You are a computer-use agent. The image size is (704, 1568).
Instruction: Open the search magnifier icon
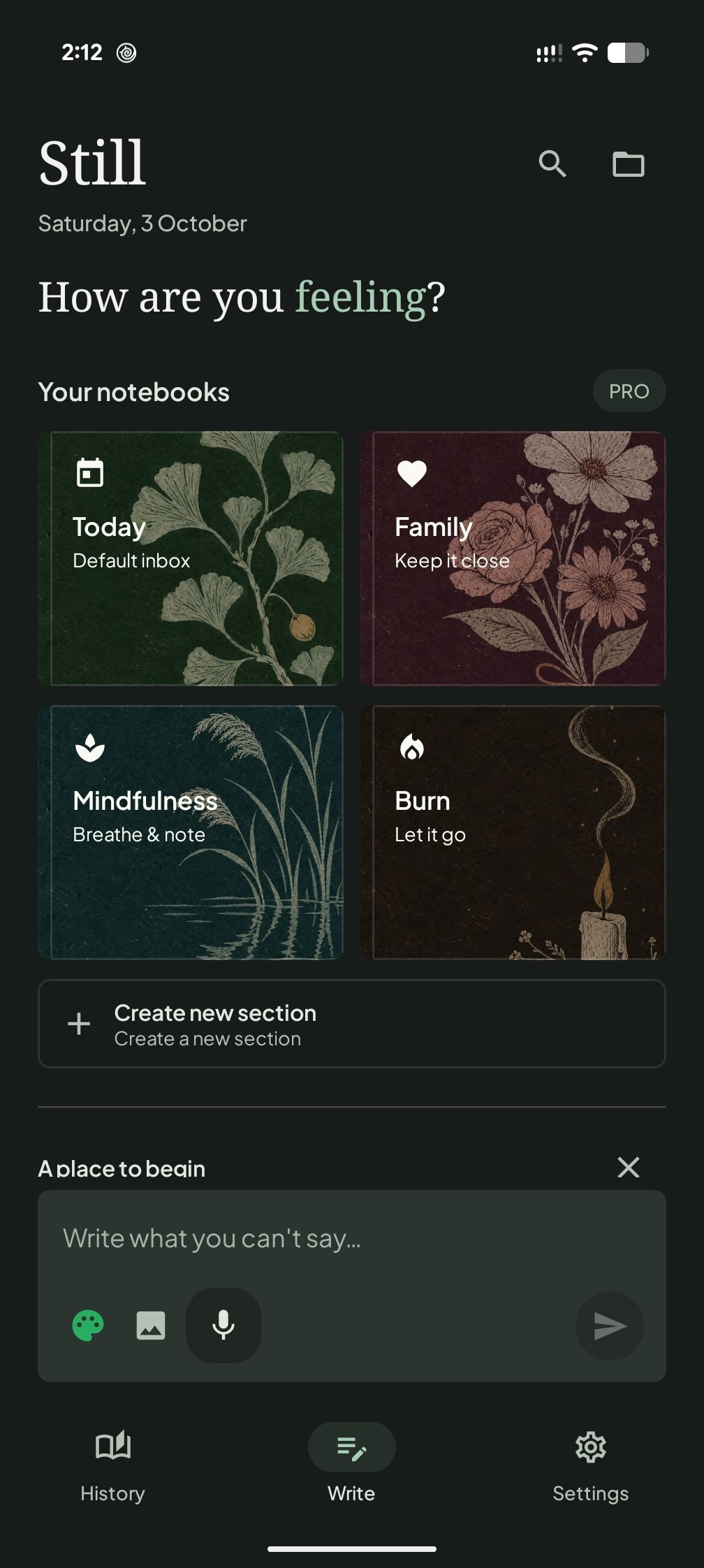[552, 164]
